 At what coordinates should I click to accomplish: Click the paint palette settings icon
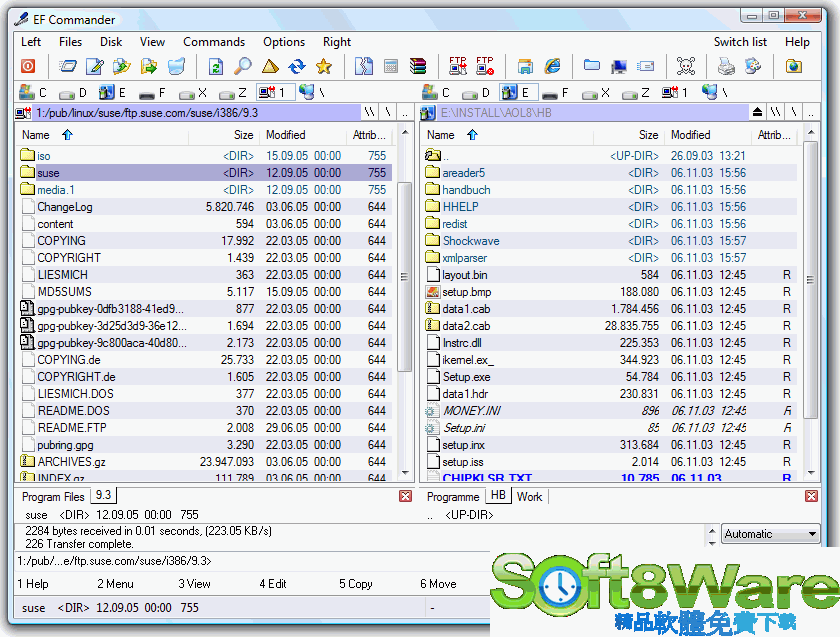pos(753,66)
